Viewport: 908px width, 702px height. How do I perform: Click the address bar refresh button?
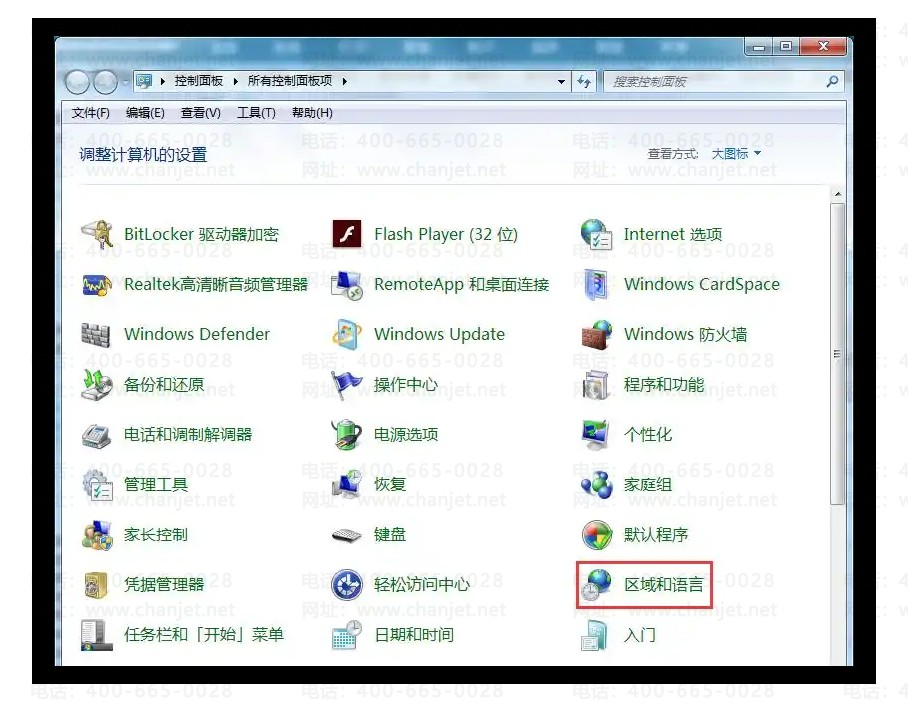[x=584, y=82]
